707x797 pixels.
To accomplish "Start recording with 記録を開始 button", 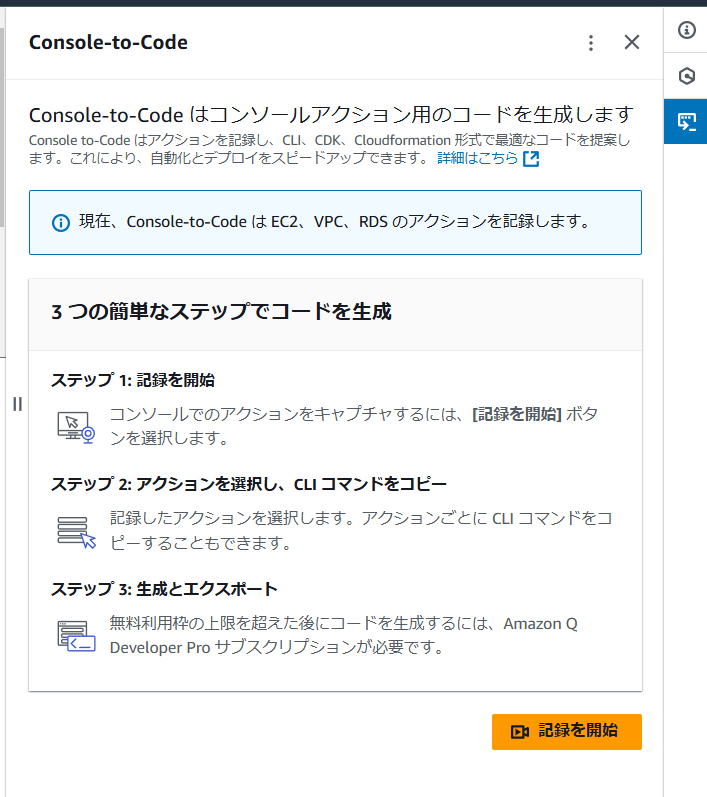I will pos(567,732).
